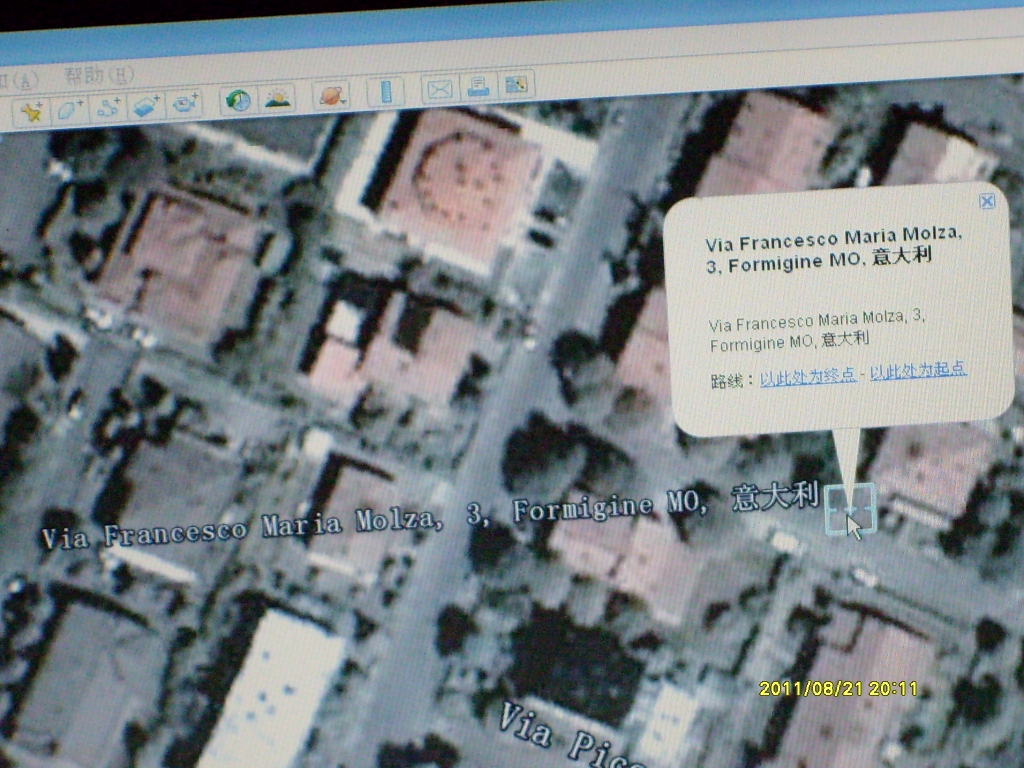The height and width of the screenshot is (768, 1024).
Task: Select the Add Placemark pushpin tool
Action: click(x=31, y=110)
